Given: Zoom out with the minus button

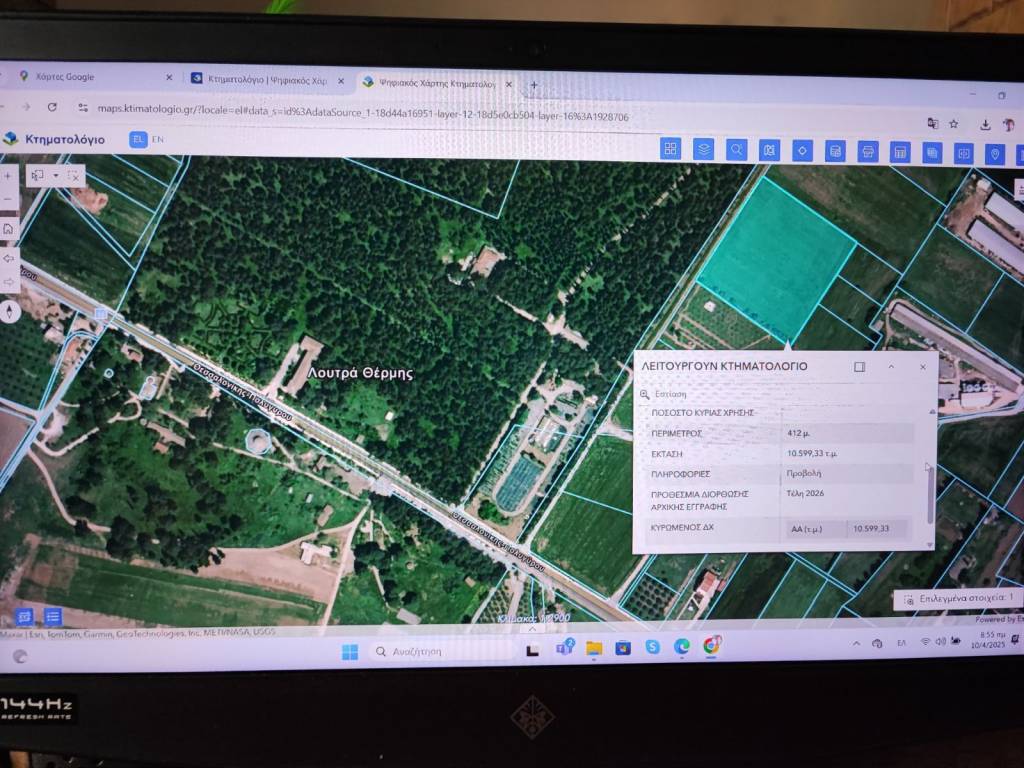Looking at the screenshot, I should click(x=8, y=198).
